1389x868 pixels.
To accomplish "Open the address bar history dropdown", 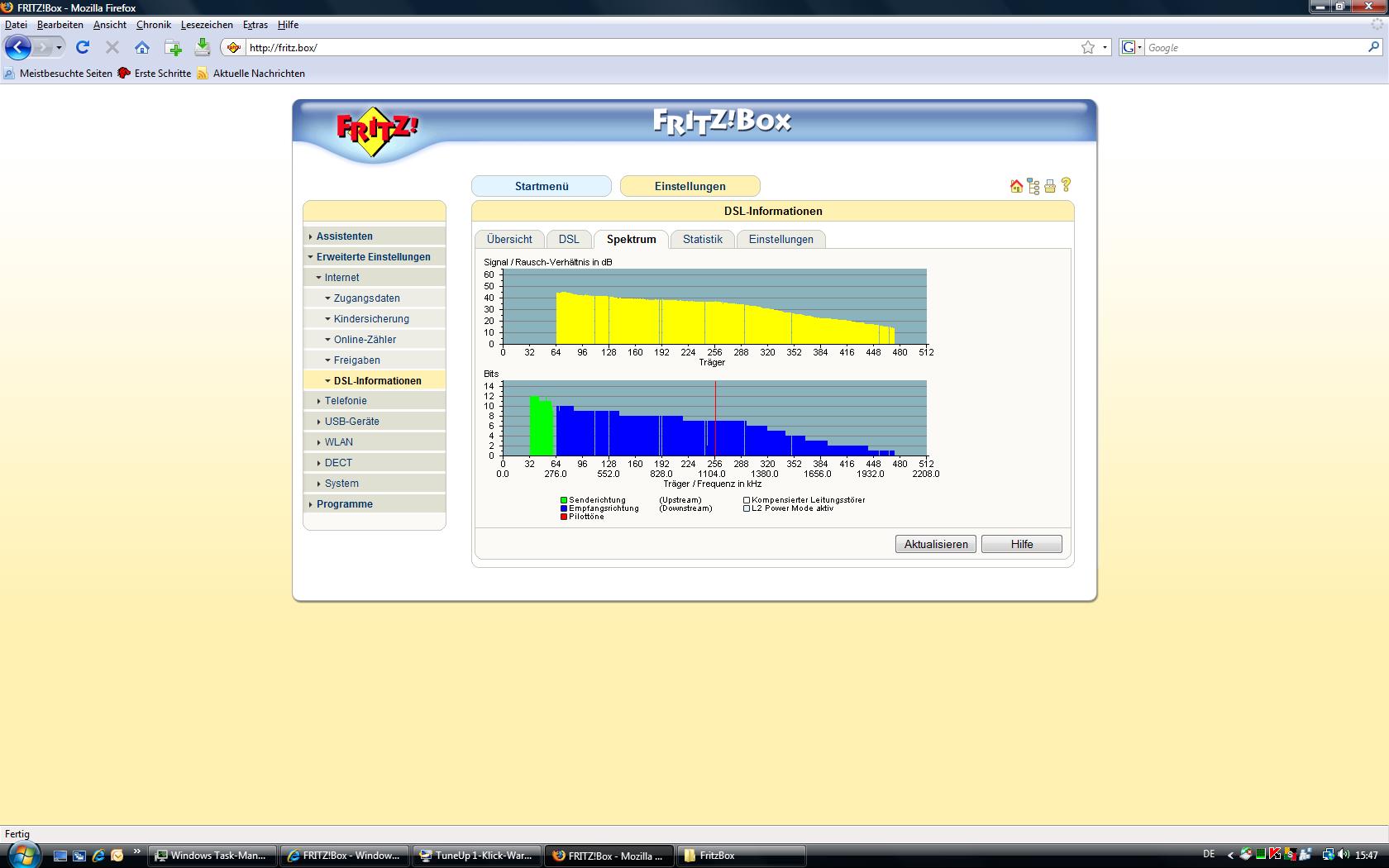I will (x=1105, y=48).
